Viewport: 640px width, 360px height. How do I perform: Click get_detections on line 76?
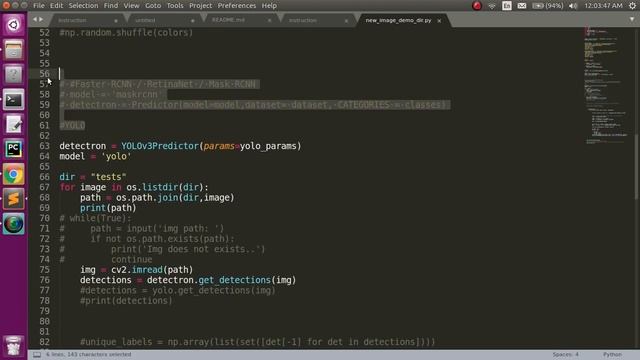(x=234, y=280)
